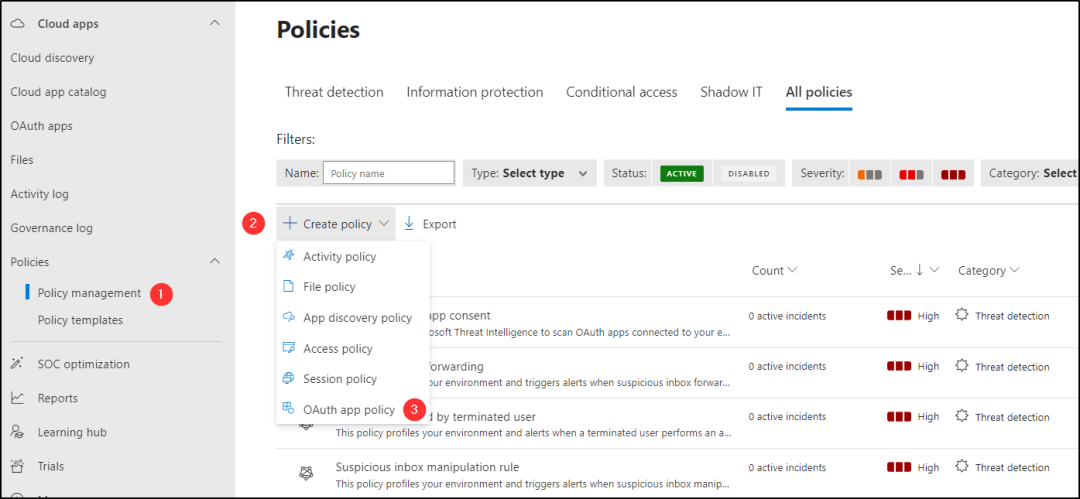Toggle the ACTIVE status filter
Viewport: 1080px width, 499px height.
[682, 174]
